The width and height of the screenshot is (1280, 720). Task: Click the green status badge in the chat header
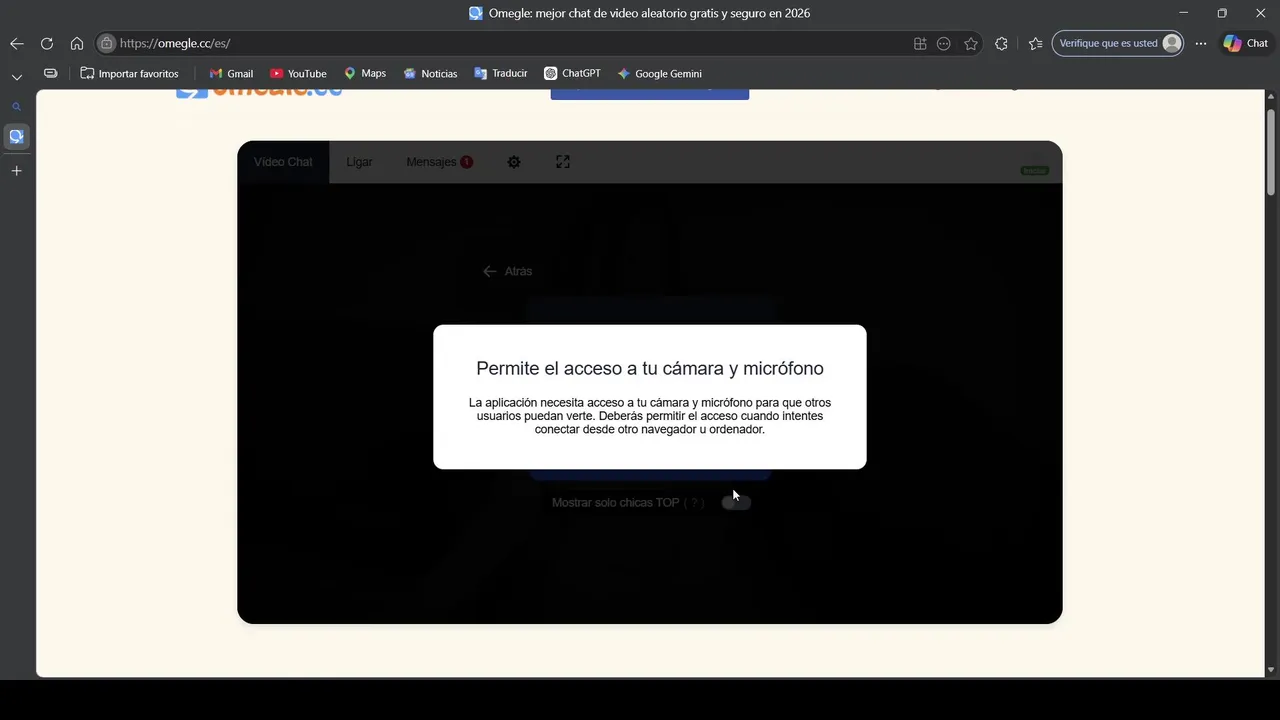point(1034,171)
